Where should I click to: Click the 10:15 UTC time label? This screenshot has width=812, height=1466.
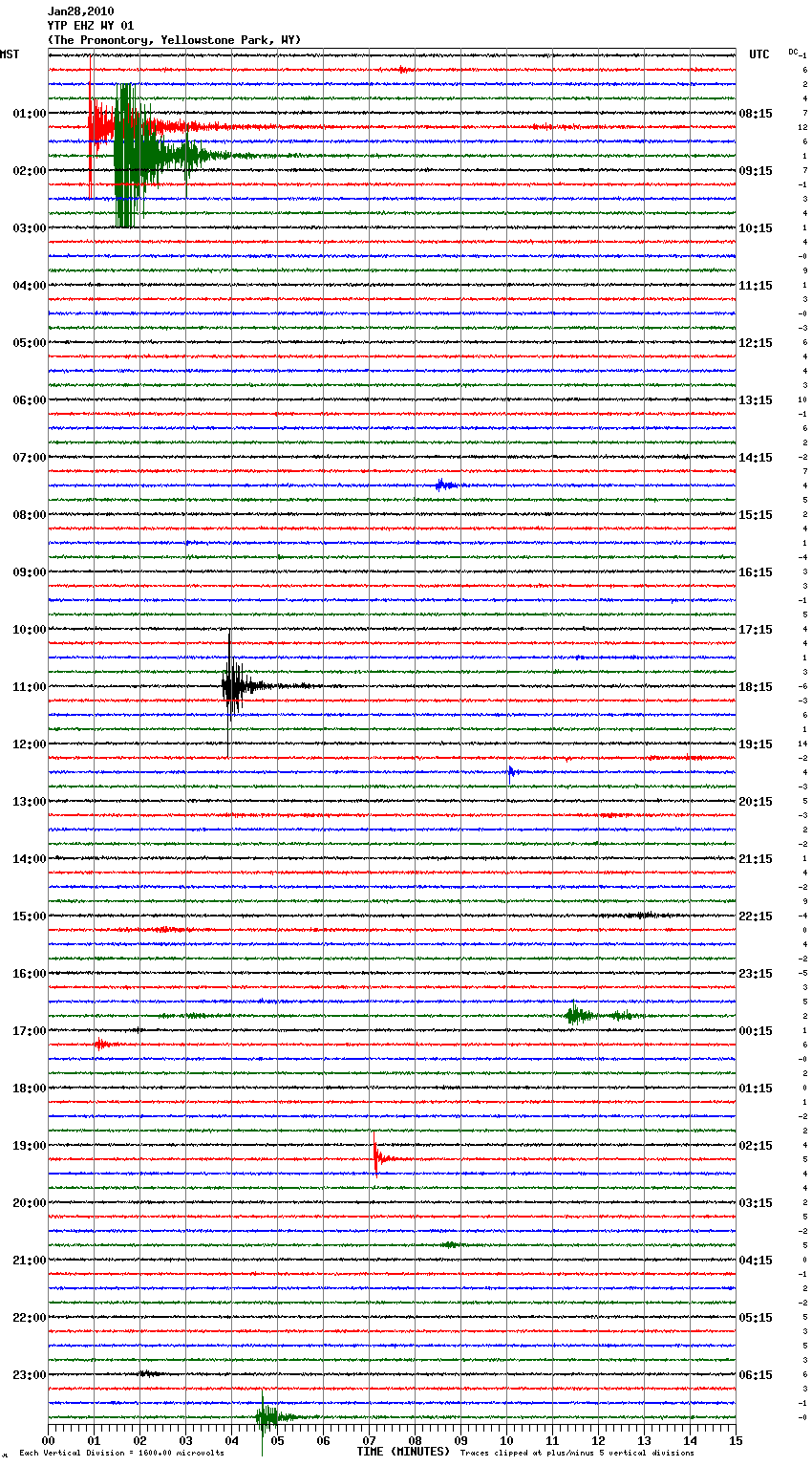(756, 228)
